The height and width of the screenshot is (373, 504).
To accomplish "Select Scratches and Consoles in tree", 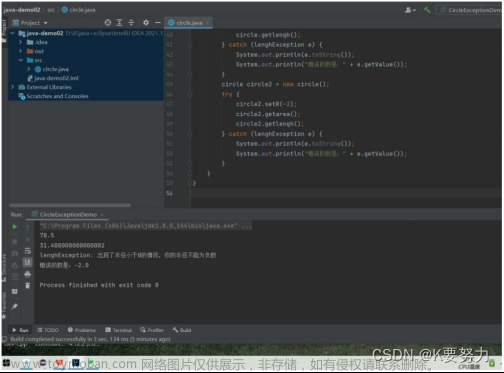I will click(54, 96).
